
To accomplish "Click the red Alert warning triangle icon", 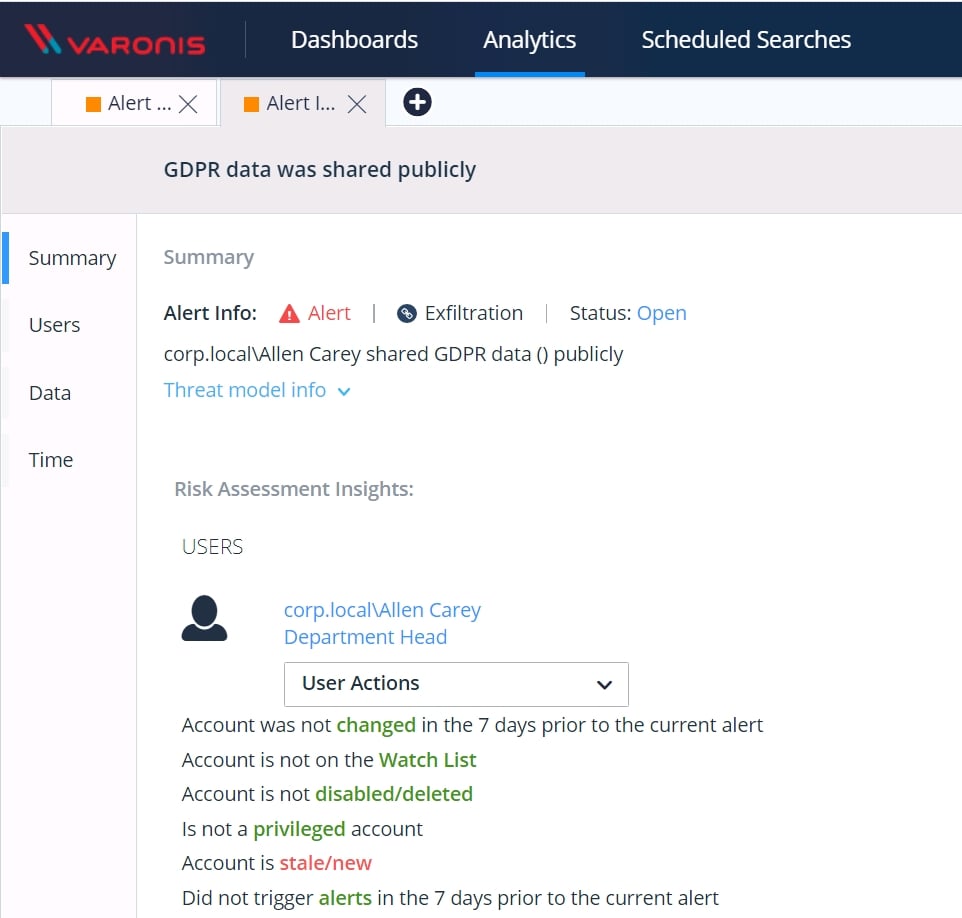I will pos(290,314).
